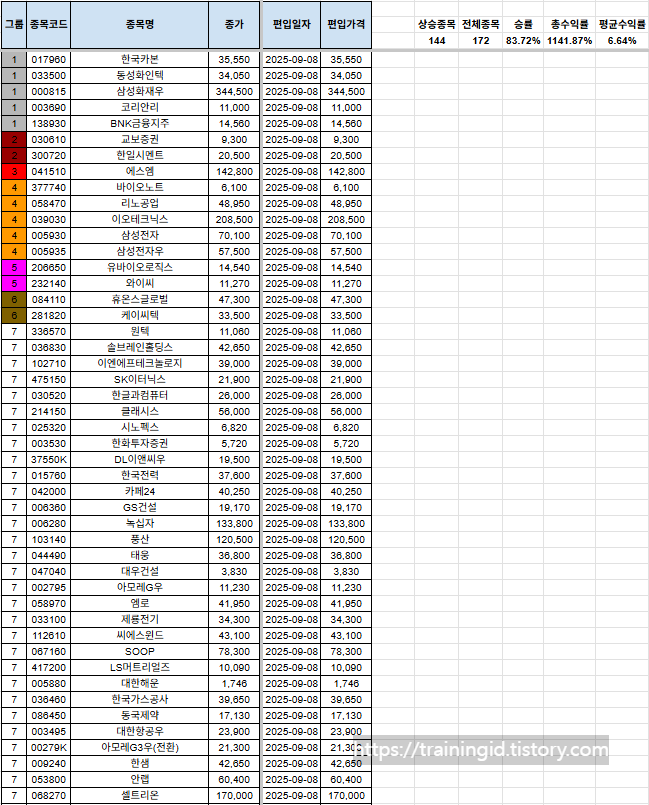Screen dimensions: 649x805
Task: Click the brown group 6 cell for 휴온스글로벌
Action: (14, 299)
